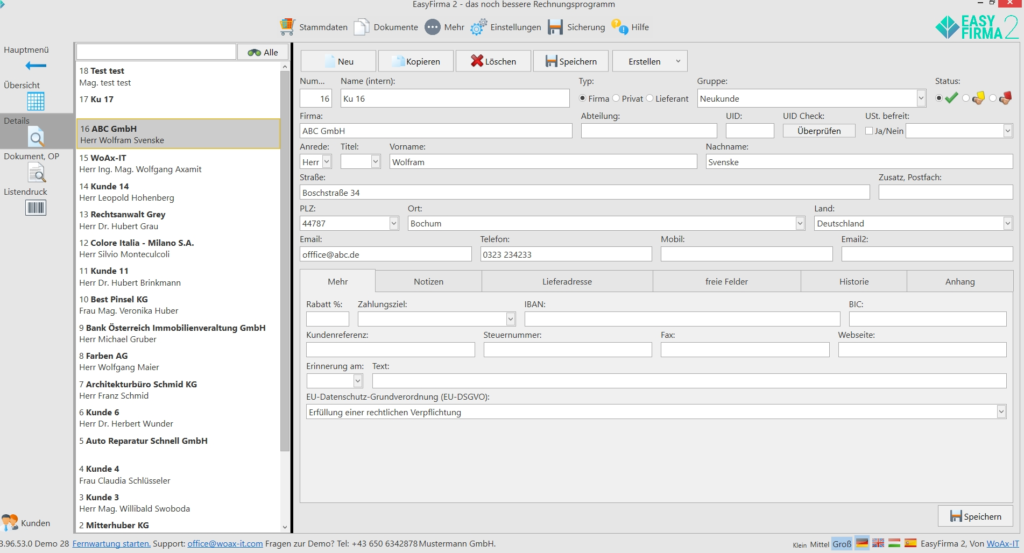Viewport: 1024px width, 553px height.
Task: Set font size to Klein
Action: (799, 545)
